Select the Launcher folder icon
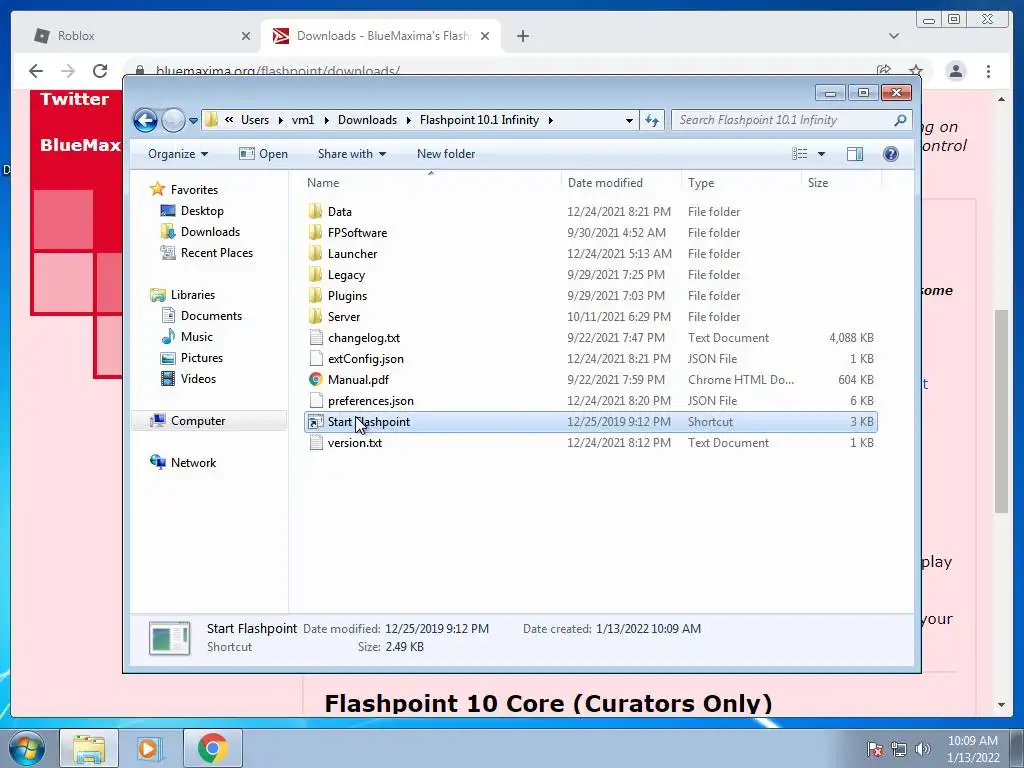The height and width of the screenshot is (768, 1024). [x=315, y=253]
